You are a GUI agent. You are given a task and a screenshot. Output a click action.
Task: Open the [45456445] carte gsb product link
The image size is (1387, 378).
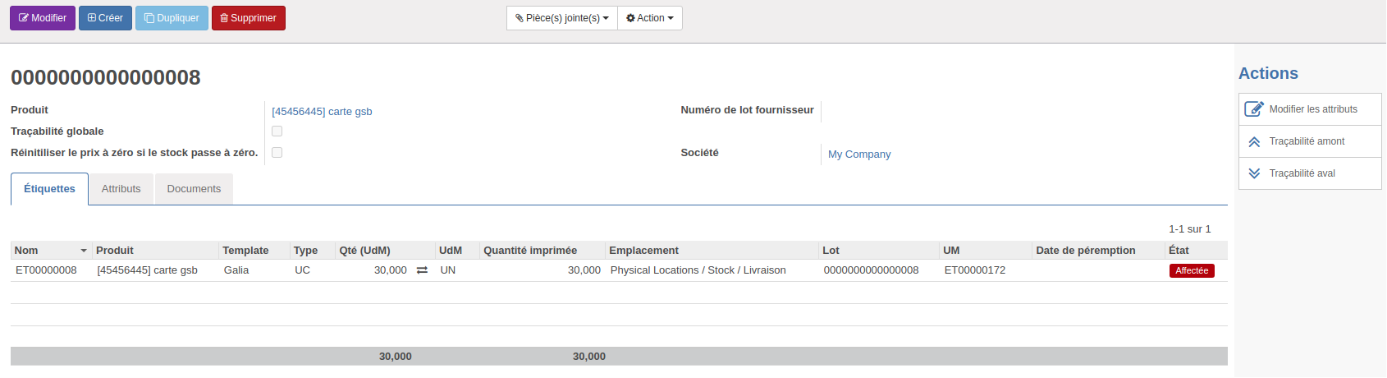point(322,111)
